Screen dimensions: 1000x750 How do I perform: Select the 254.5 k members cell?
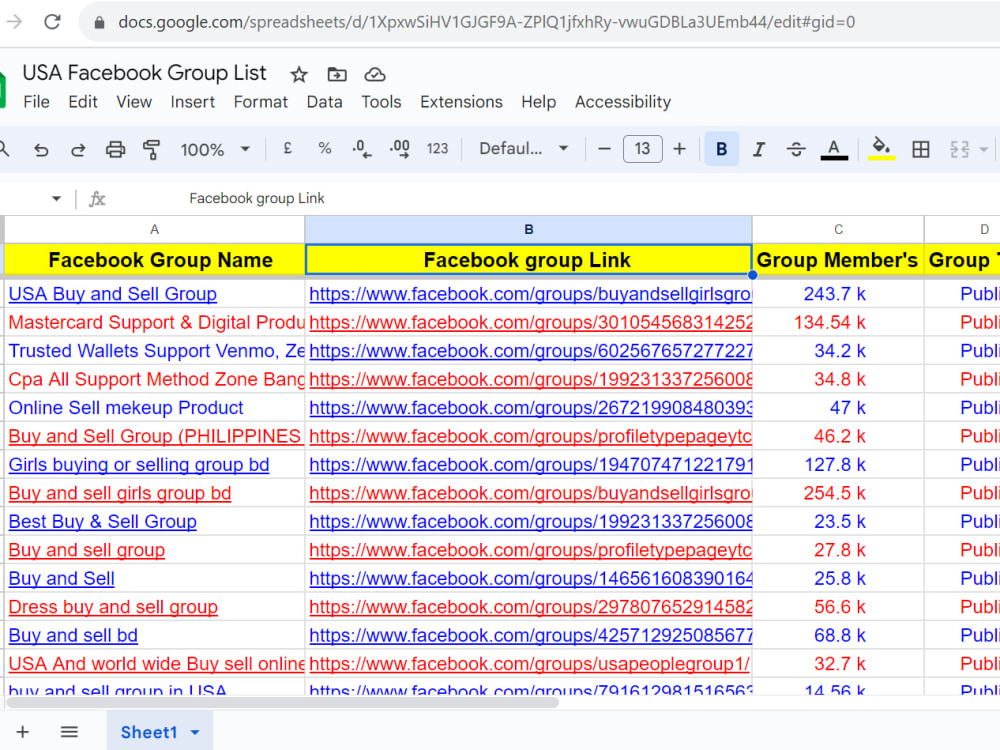838,493
